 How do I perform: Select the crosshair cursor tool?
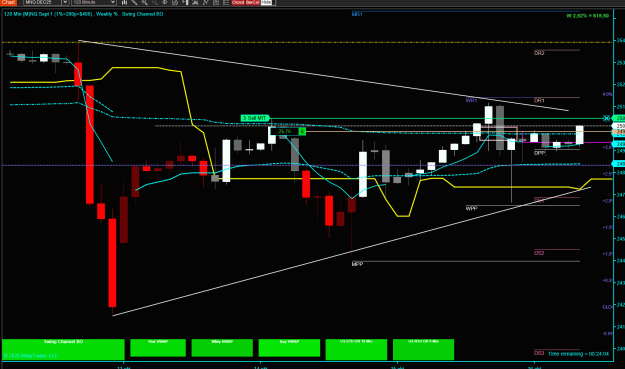click(165, 2)
